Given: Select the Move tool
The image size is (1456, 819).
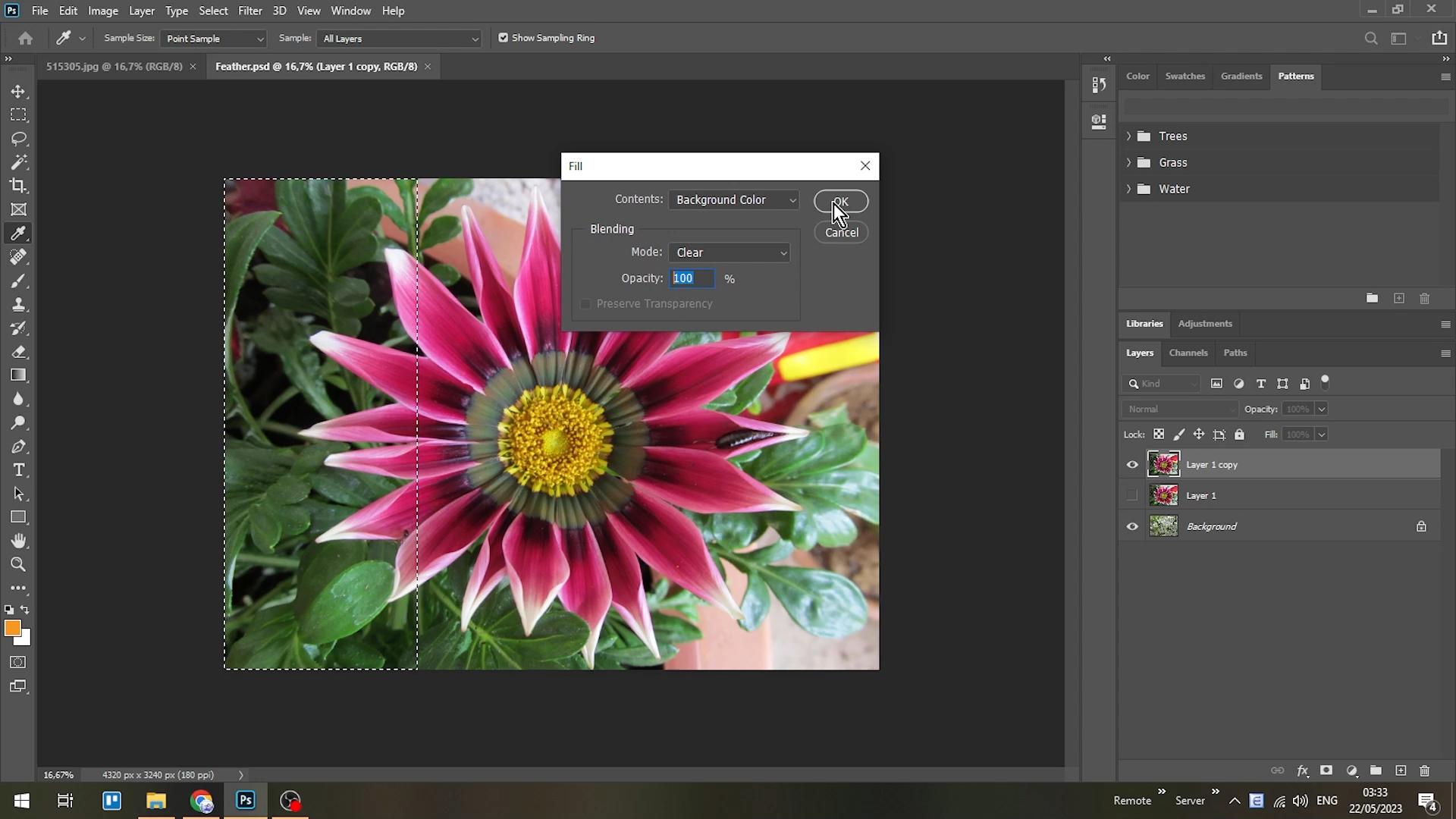Looking at the screenshot, I should [19, 91].
